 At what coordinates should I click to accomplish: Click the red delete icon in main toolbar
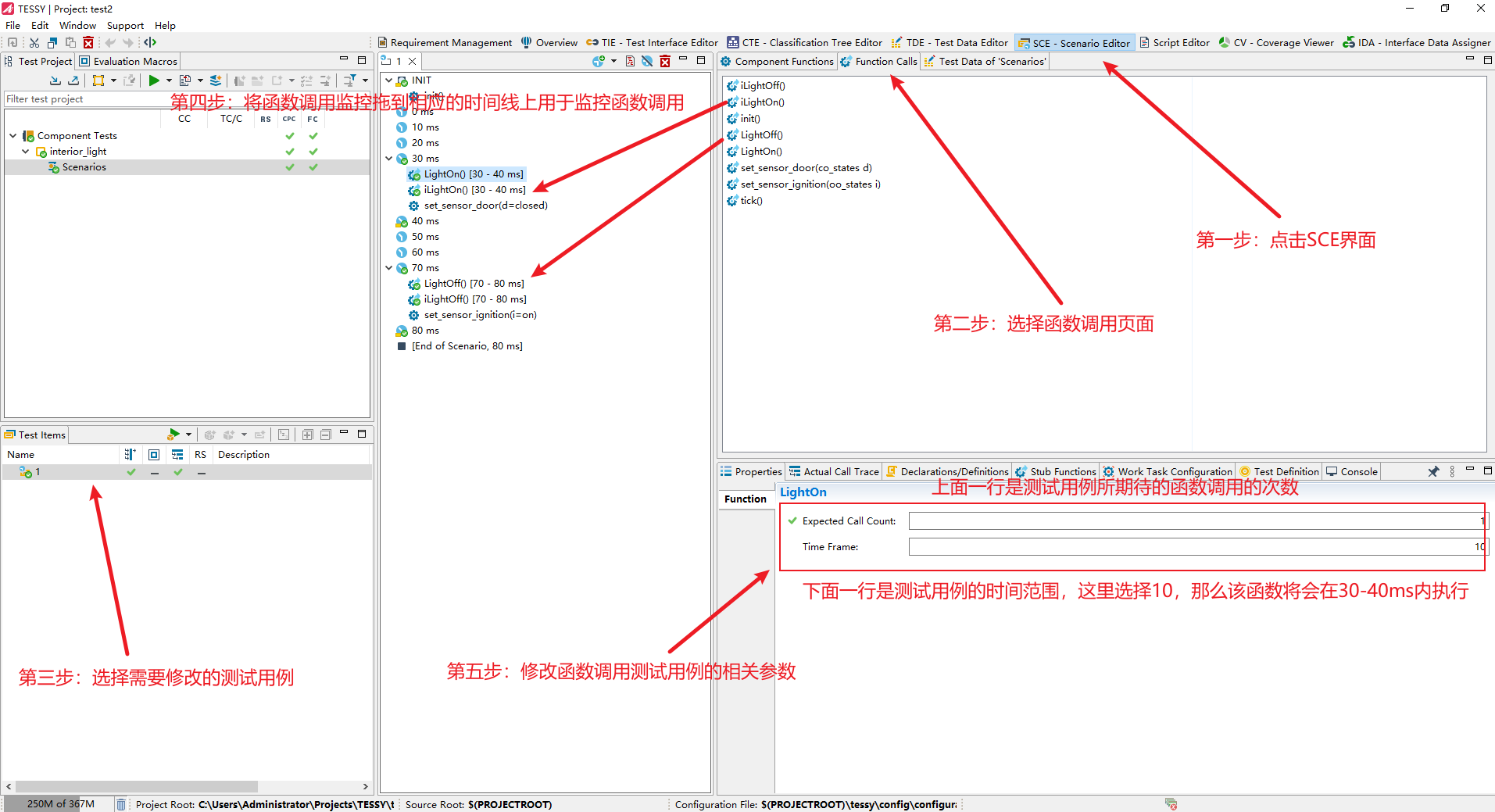point(88,42)
